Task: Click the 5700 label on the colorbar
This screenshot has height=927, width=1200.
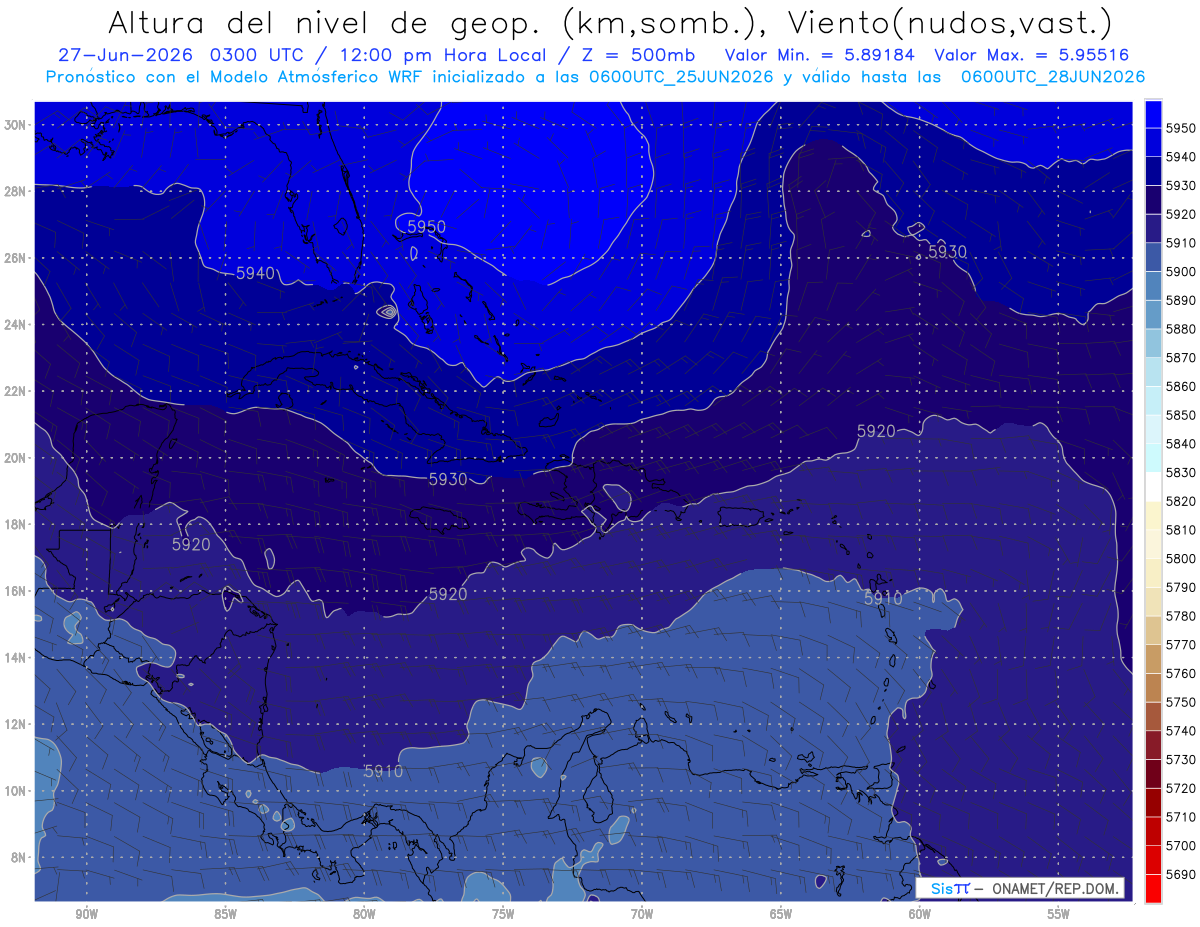Action: point(1180,846)
